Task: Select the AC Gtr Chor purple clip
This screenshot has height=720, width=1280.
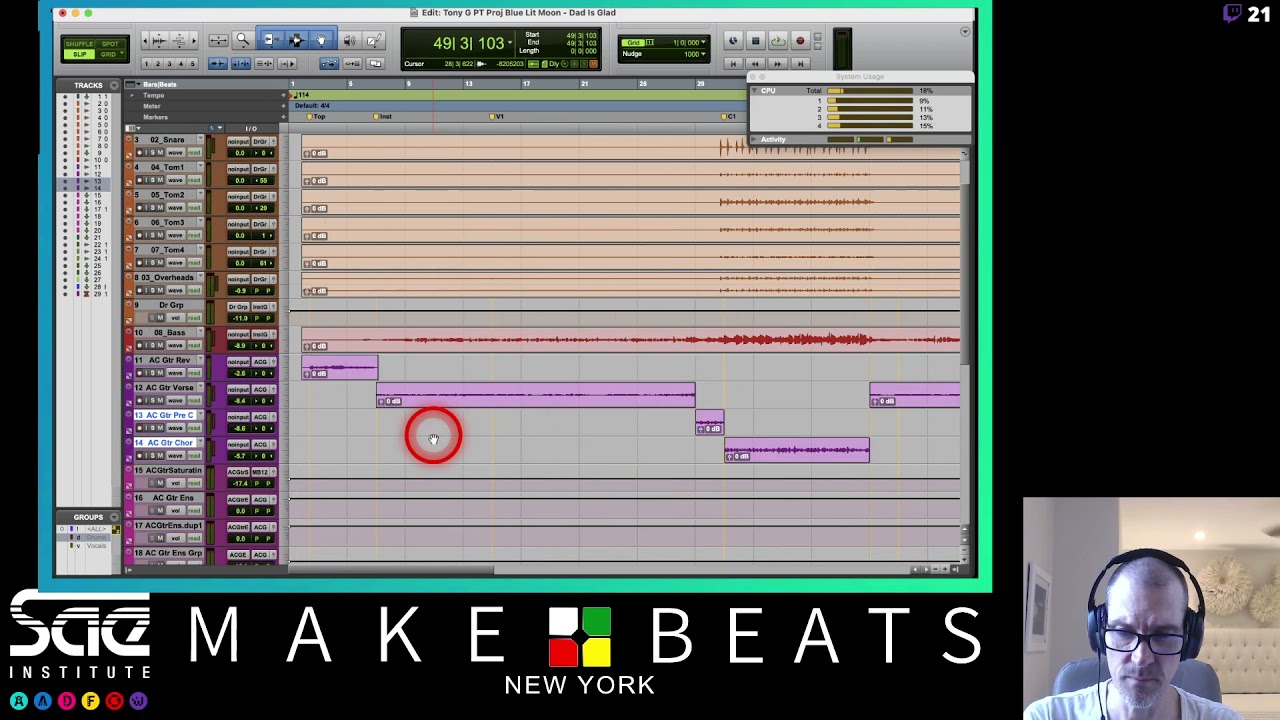Action: pyautogui.click(x=797, y=450)
